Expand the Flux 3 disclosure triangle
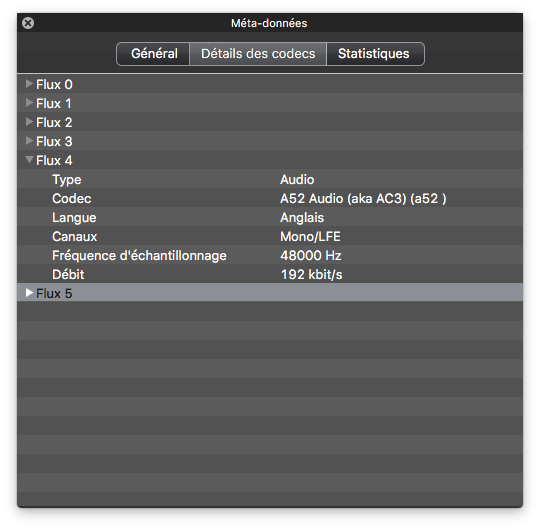This screenshot has width=540, height=529. pyautogui.click(x=29, y=141)
